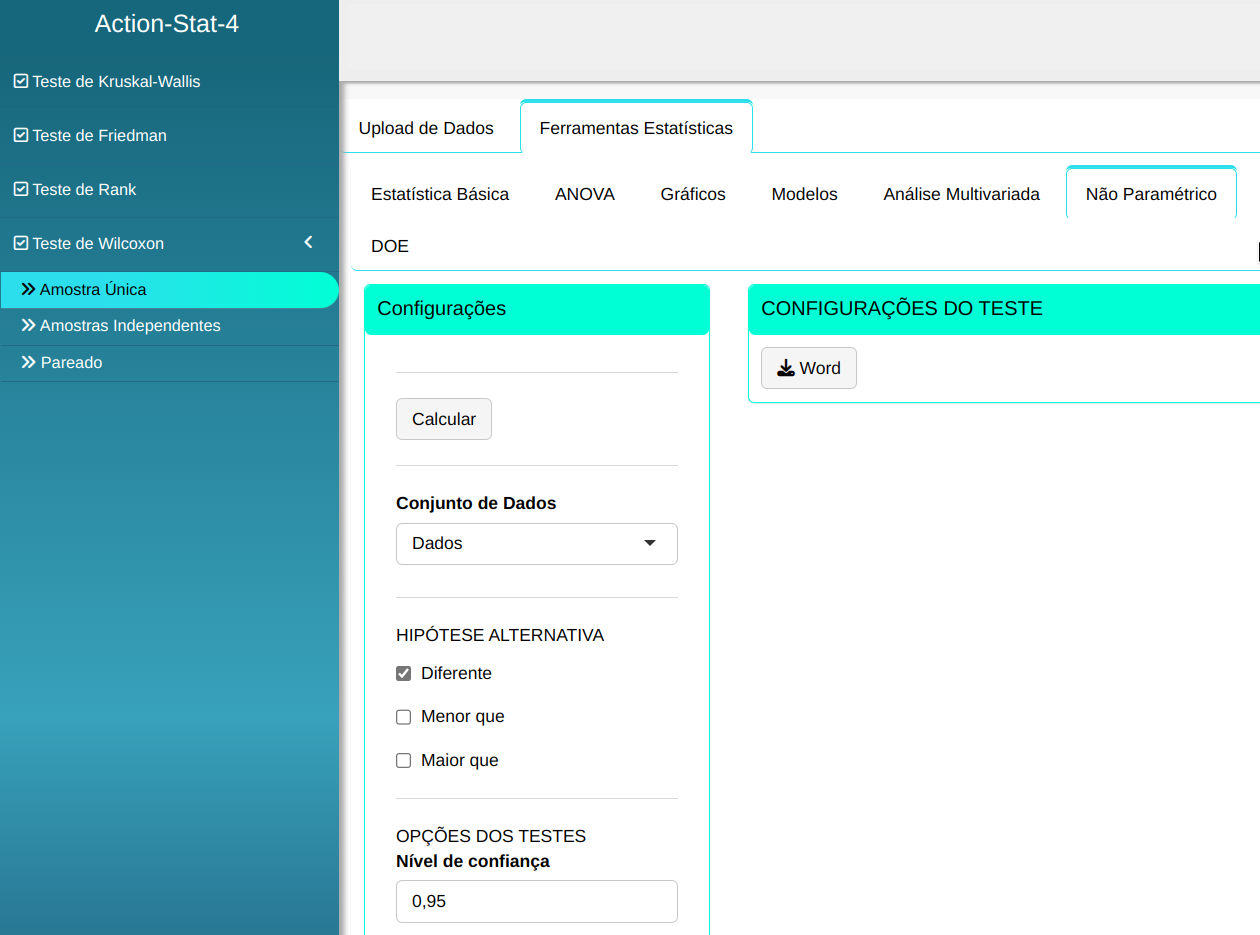The width and height of the screenshot is (1260, 935).
Task: Open the ANOVA tab
Action: 585,195
